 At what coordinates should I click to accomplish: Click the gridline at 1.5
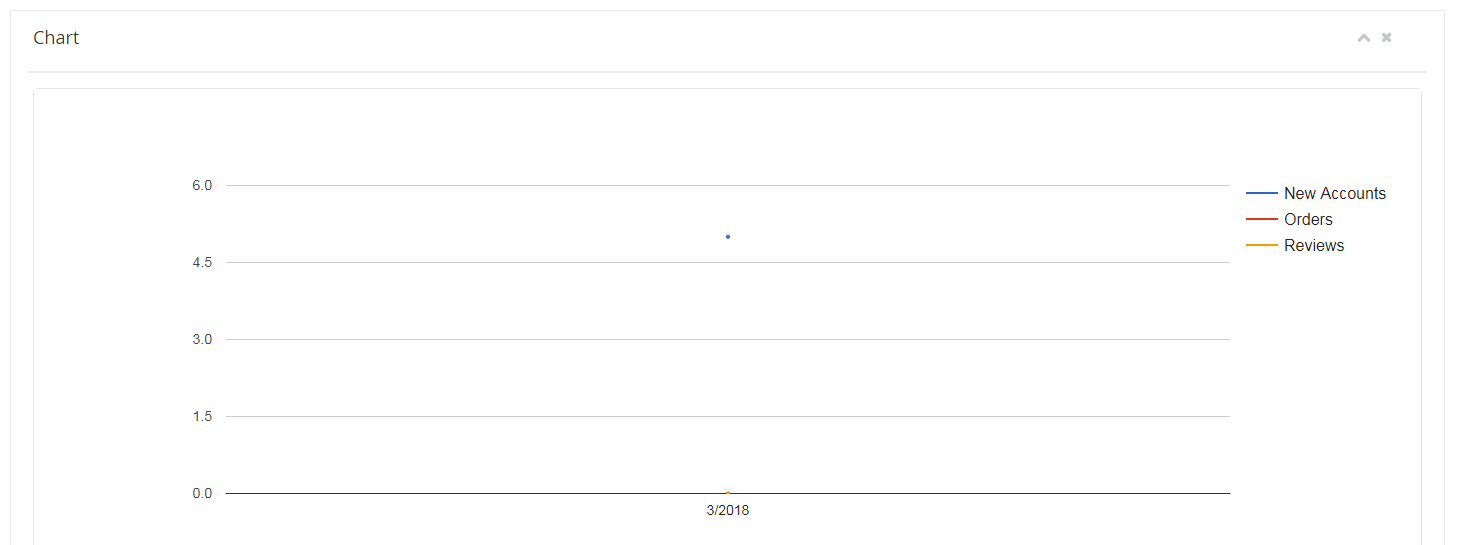pos(500,416)
